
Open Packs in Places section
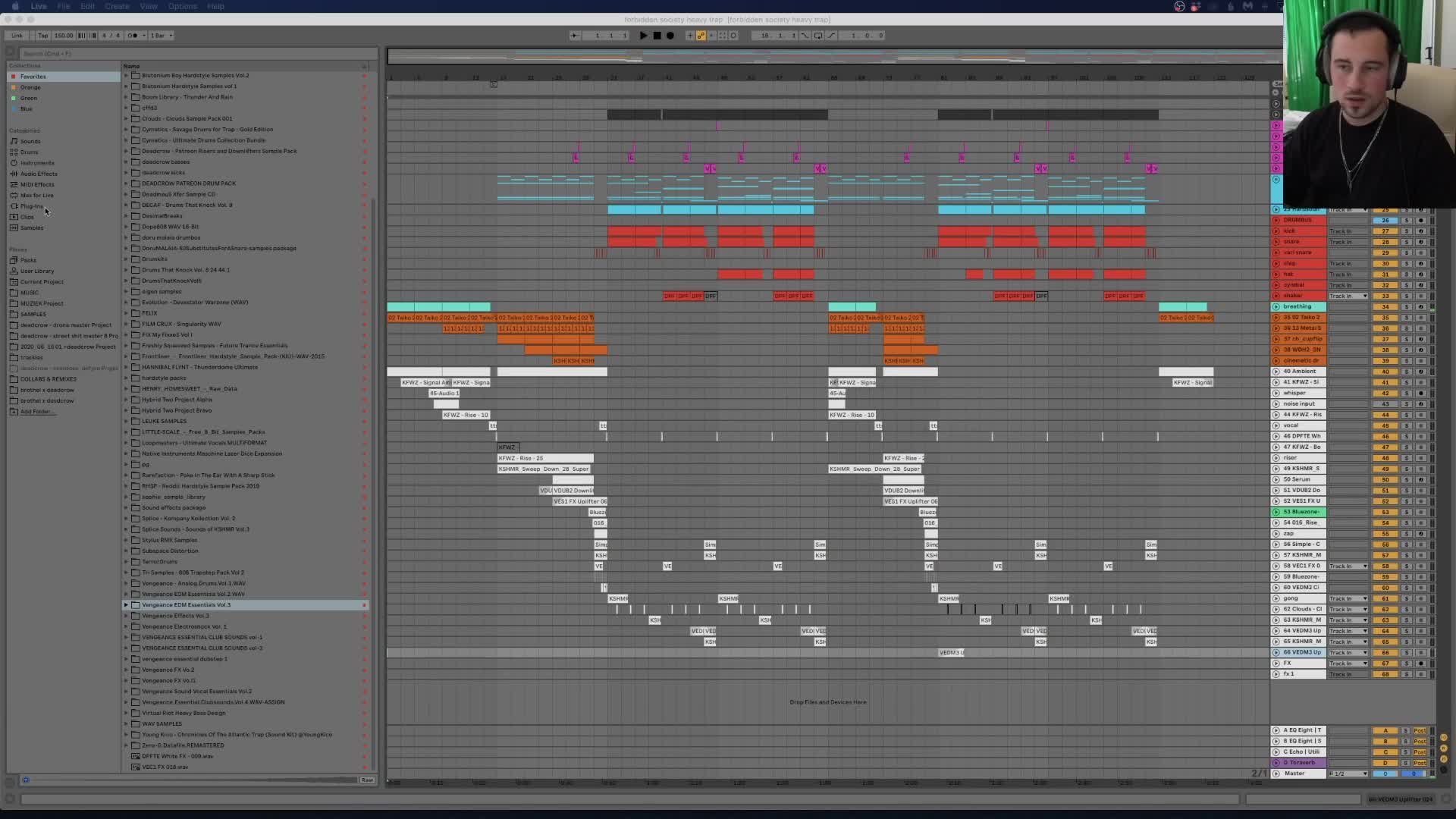point(28,260)
